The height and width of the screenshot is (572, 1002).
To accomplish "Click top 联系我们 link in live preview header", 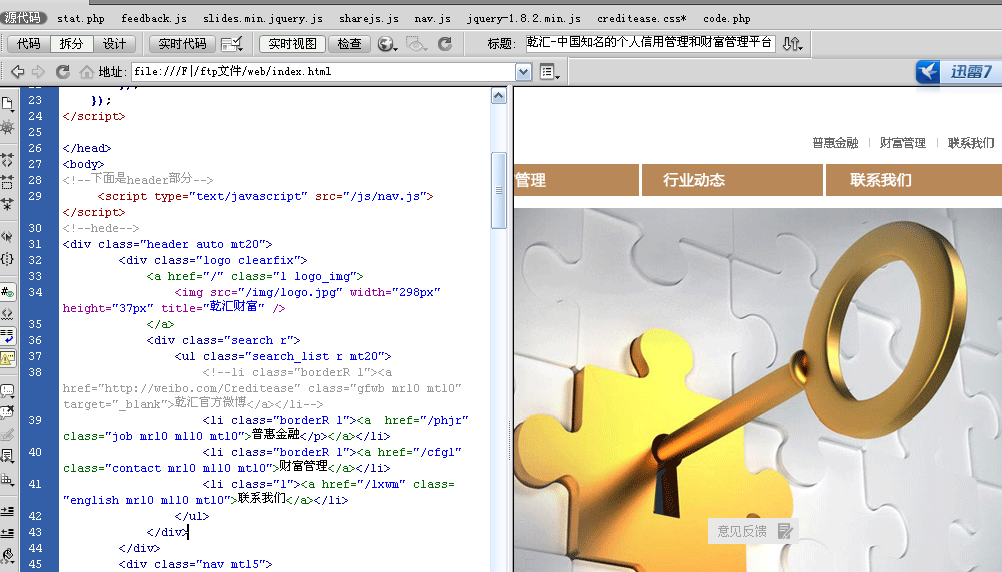I will tap(971, 143).
